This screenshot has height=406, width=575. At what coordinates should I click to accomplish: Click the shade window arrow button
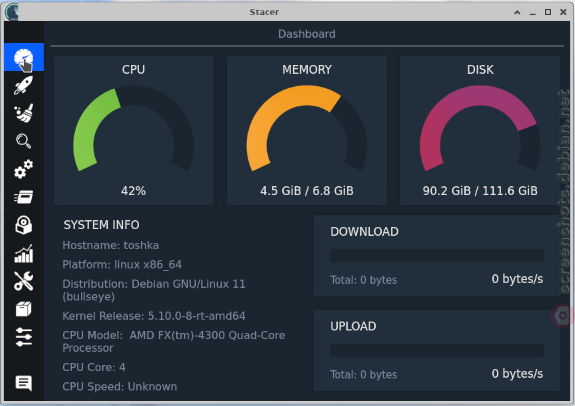[x=517, y=12]
